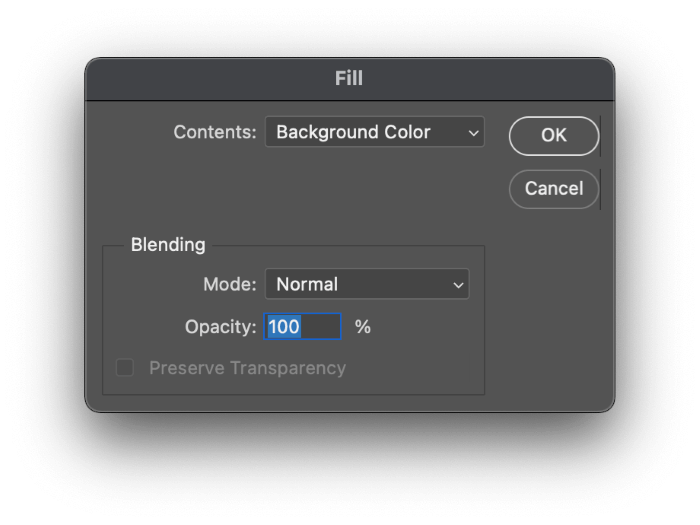The width and height of the screenshot is (700, 525).
Task: Click the highlighted 100 opacity value
Action: click(x=284, y=327)
